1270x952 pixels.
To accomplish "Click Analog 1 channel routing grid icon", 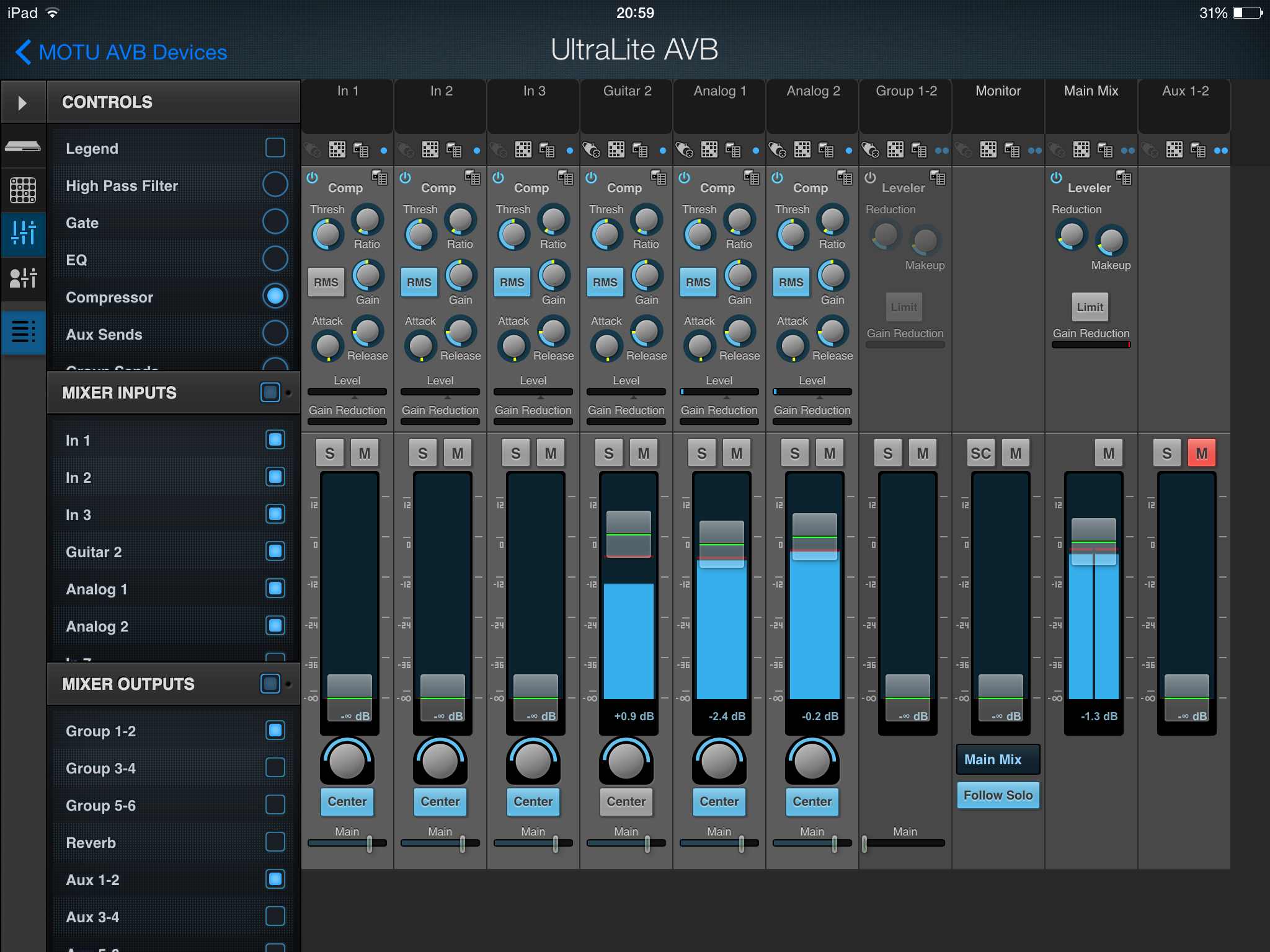I will [709, 149].
